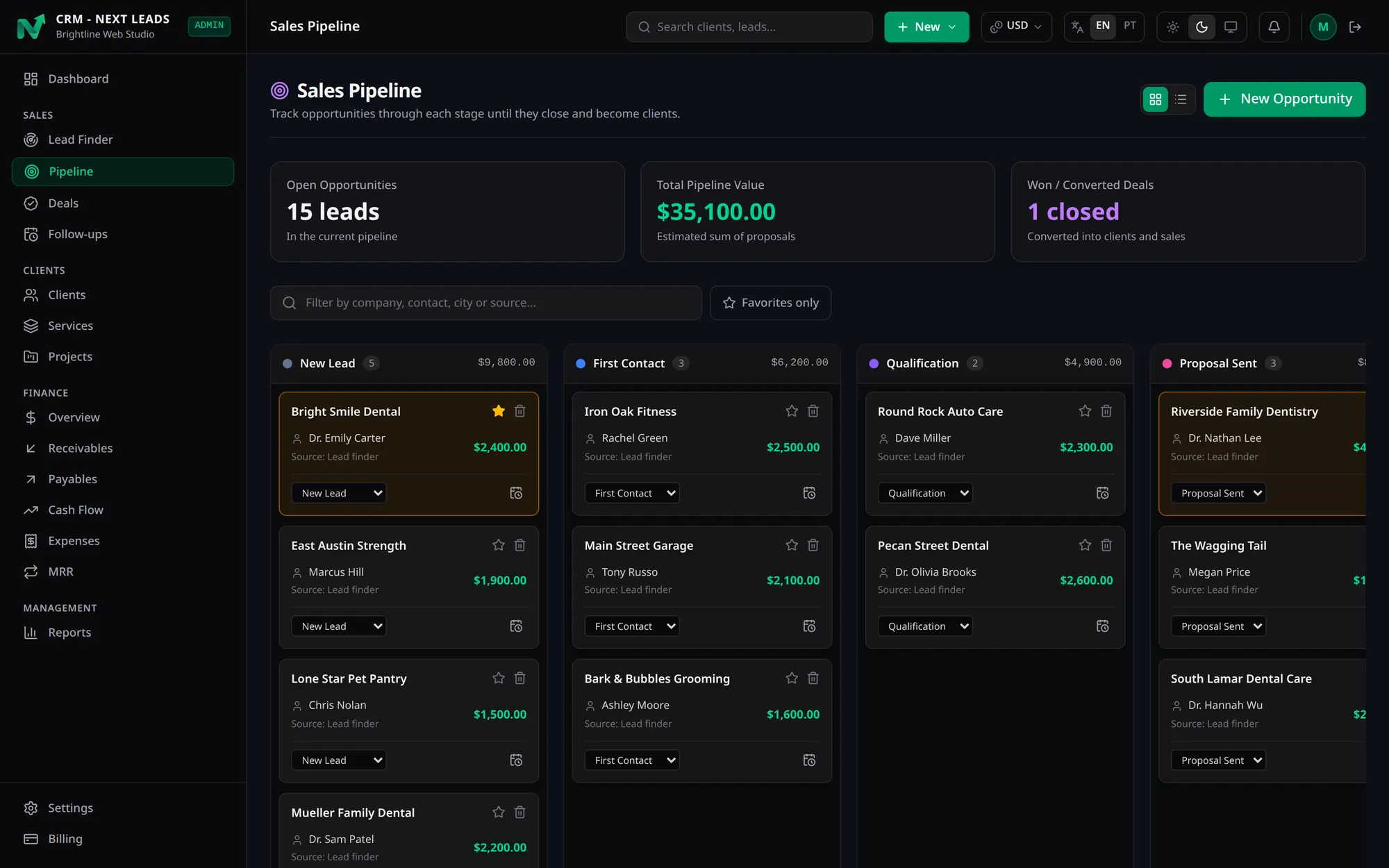Select system theme monitor icon
The height and width of the screenshot is (868, 1389).
click(1231, 27)
